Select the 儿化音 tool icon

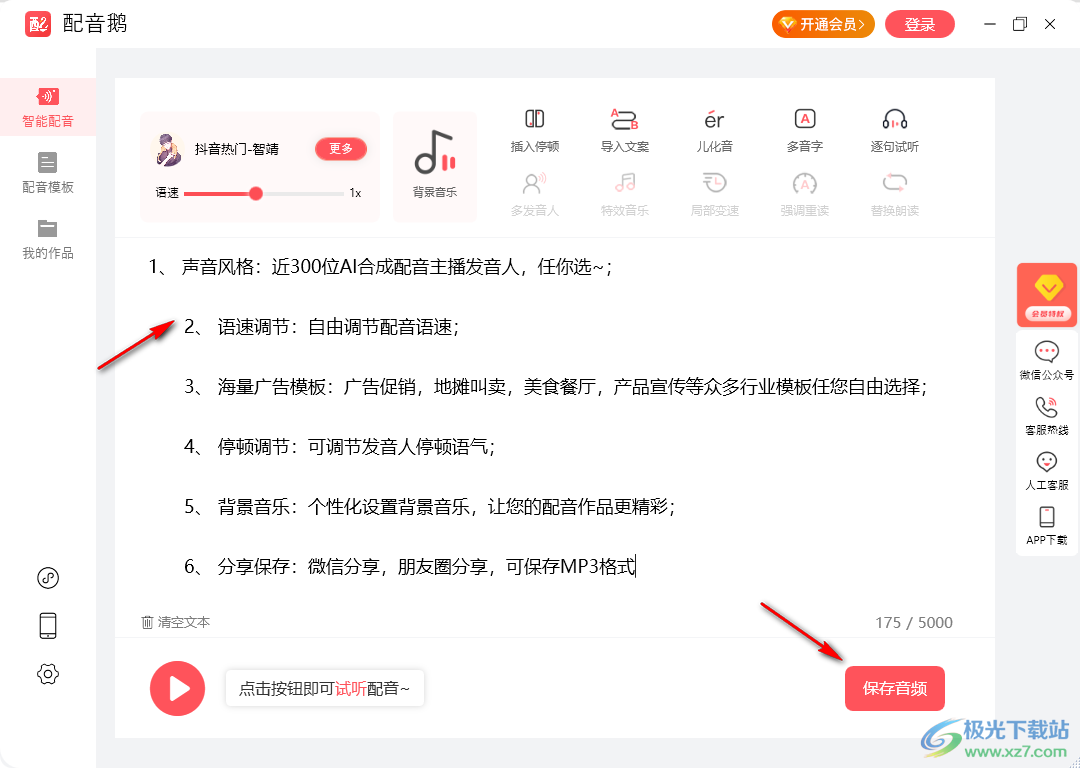(714, 120)
